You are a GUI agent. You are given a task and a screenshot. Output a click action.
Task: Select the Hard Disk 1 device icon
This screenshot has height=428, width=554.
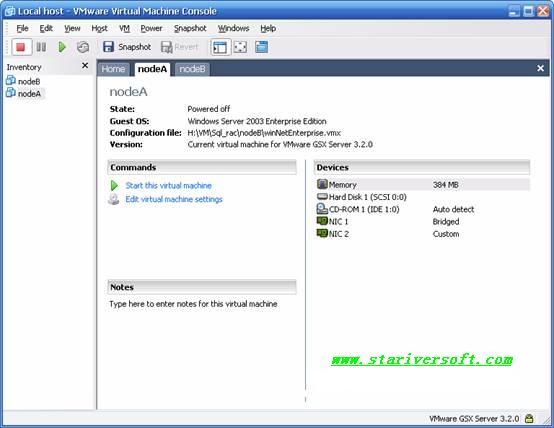pos(322,197)
